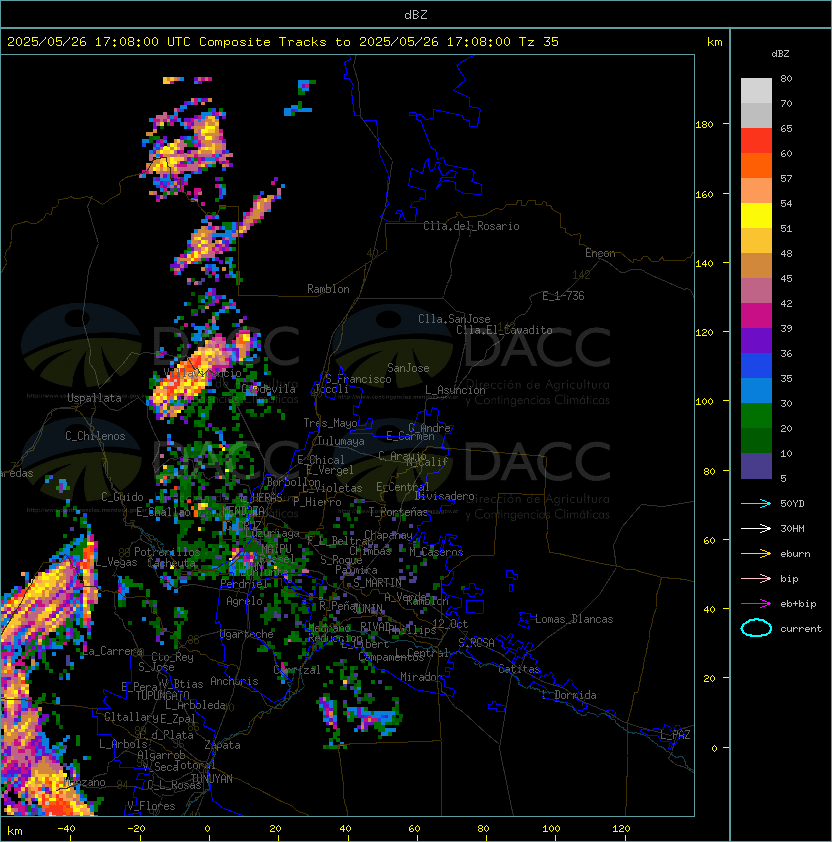Click the 'Mirador' map label
The width and height of the screenshot is (832, 842).
(422, 677)
